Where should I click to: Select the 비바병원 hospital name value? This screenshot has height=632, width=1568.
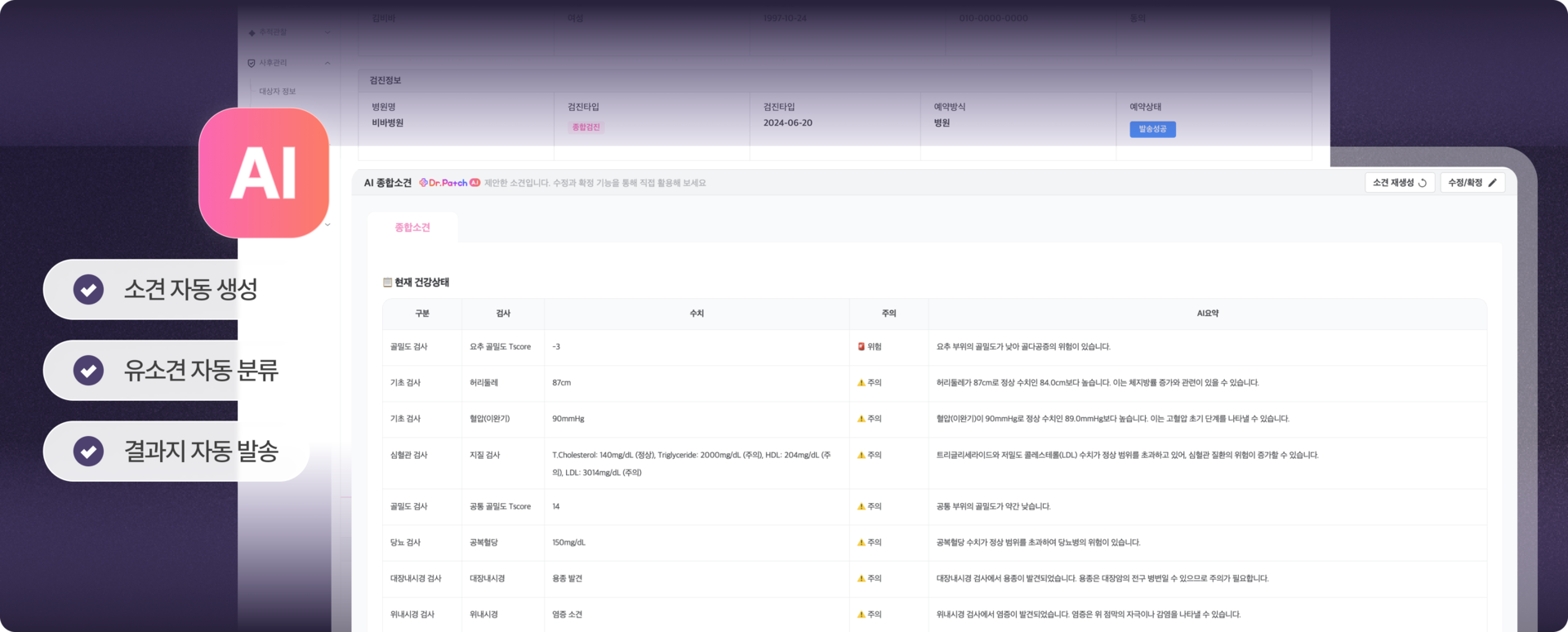click(388, 123)
